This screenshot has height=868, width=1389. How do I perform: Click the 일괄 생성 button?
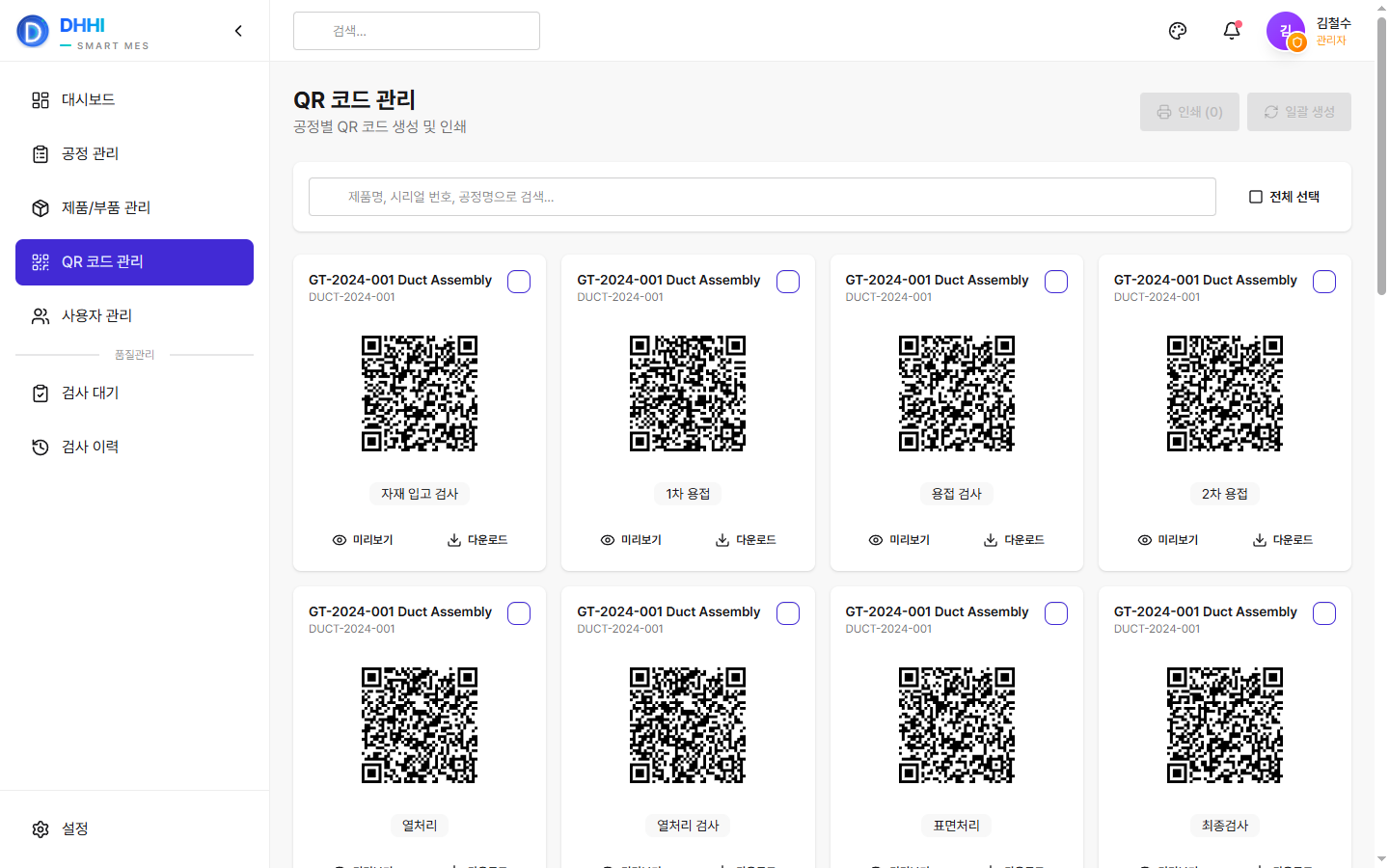coord(1299,112)
